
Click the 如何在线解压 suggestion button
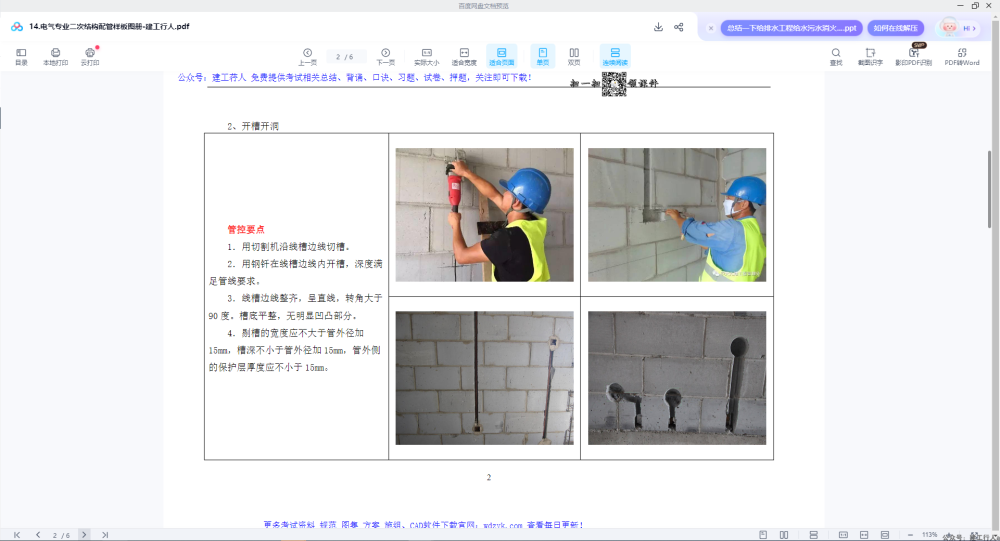[895, 28]
